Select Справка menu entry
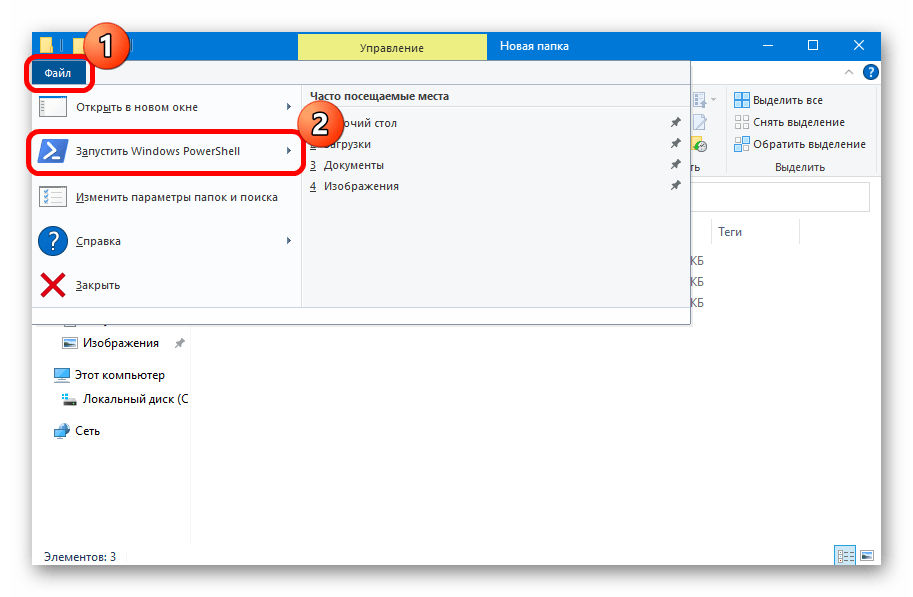This screenshot has width=913, height=597. pyautogui.click(x=166, y=241)
